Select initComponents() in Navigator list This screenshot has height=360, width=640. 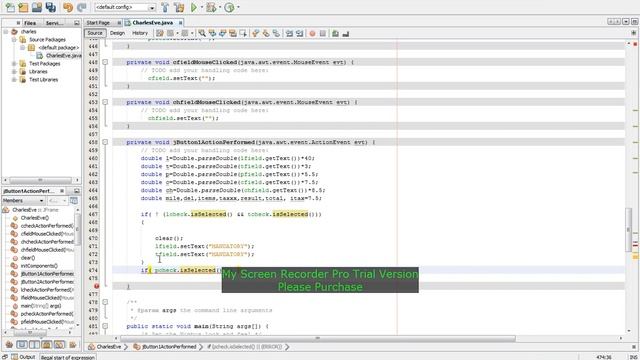pos(36,266)
